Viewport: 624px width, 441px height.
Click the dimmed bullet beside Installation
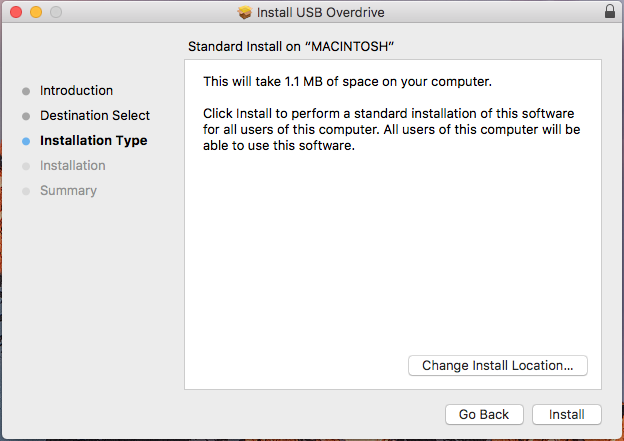click(x=26, y=166)
